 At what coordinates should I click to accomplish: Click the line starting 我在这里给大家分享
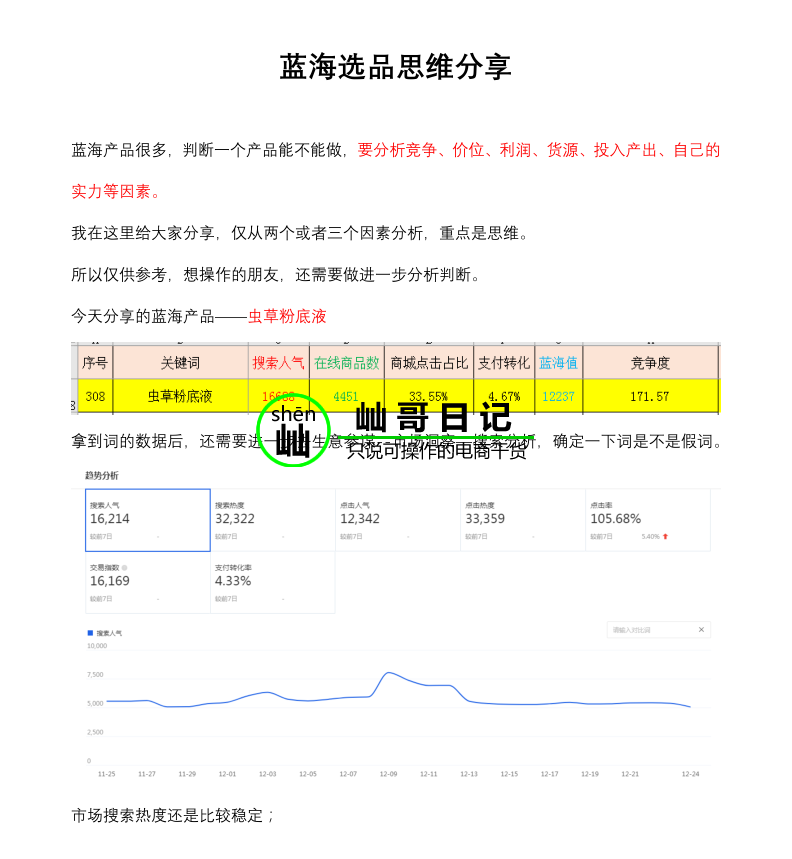300,233
